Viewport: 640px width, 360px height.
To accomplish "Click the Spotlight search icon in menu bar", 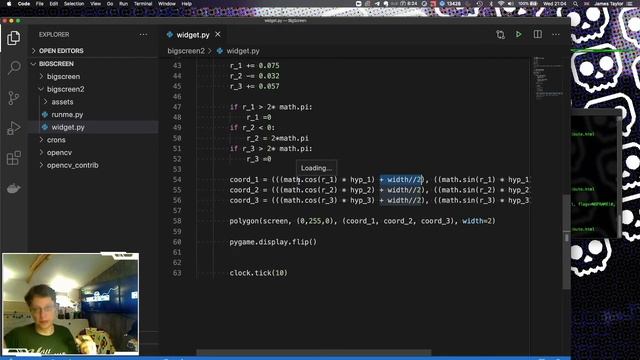I will (x=575, y=4).
